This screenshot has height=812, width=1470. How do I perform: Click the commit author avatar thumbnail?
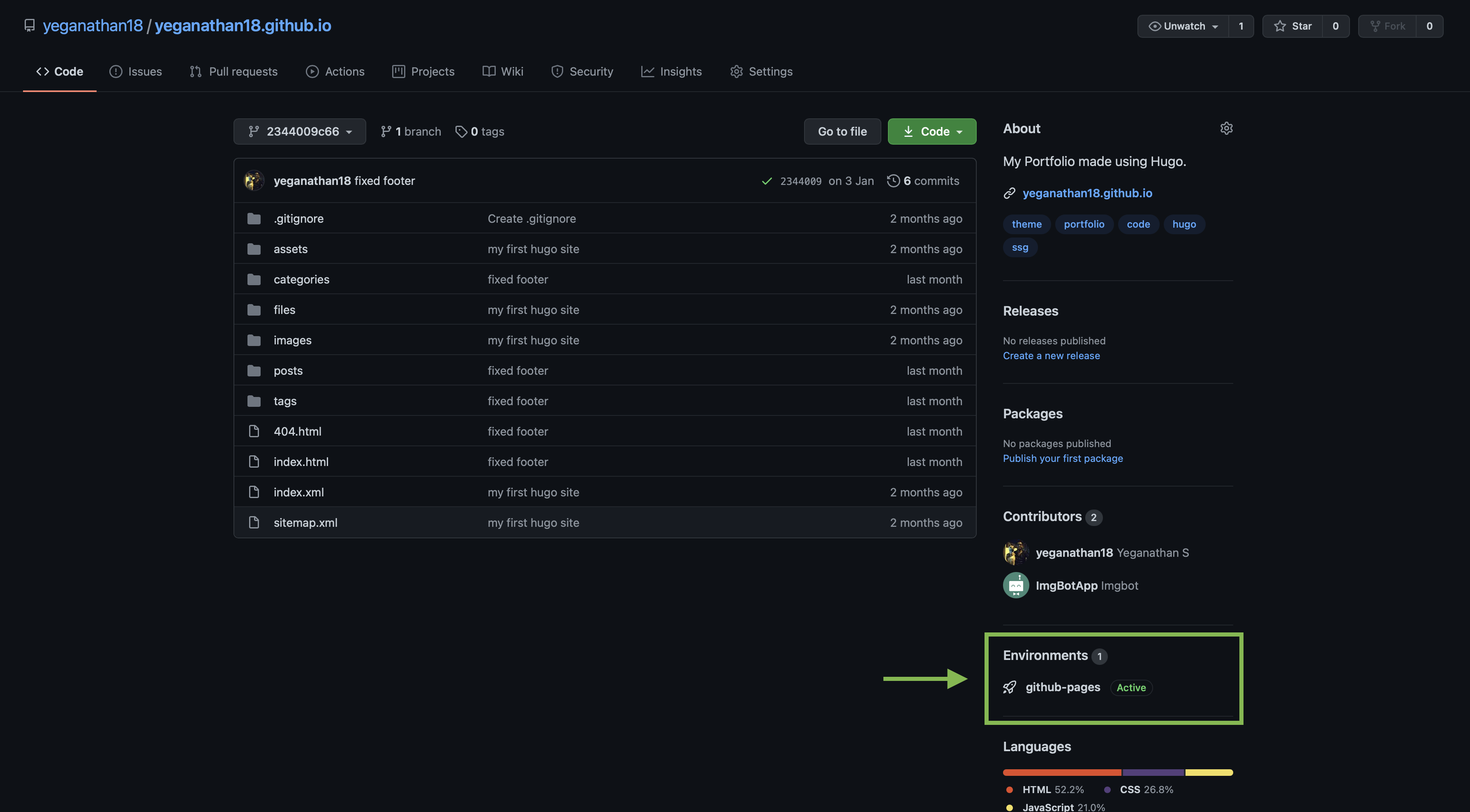click(x=254, y=181)
